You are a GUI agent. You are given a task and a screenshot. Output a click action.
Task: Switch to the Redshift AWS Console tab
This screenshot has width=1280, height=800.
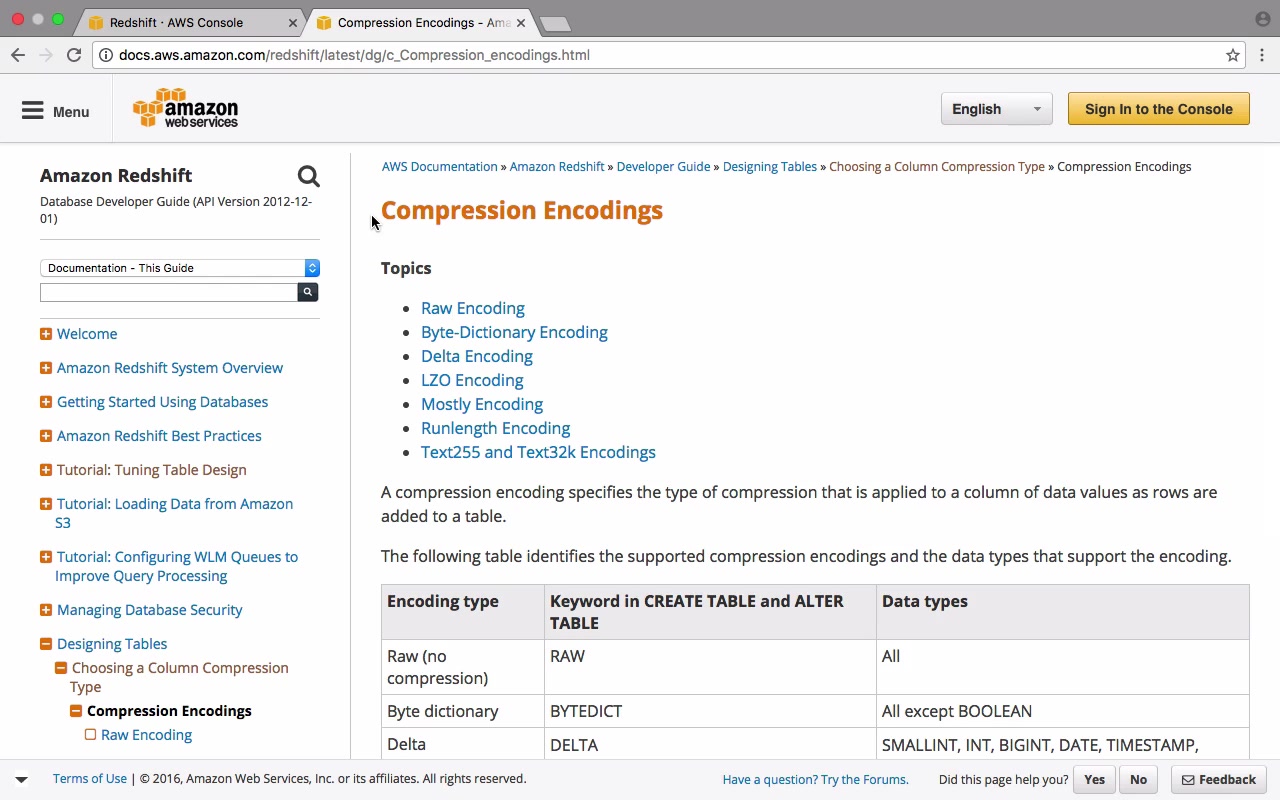[190, 22]
